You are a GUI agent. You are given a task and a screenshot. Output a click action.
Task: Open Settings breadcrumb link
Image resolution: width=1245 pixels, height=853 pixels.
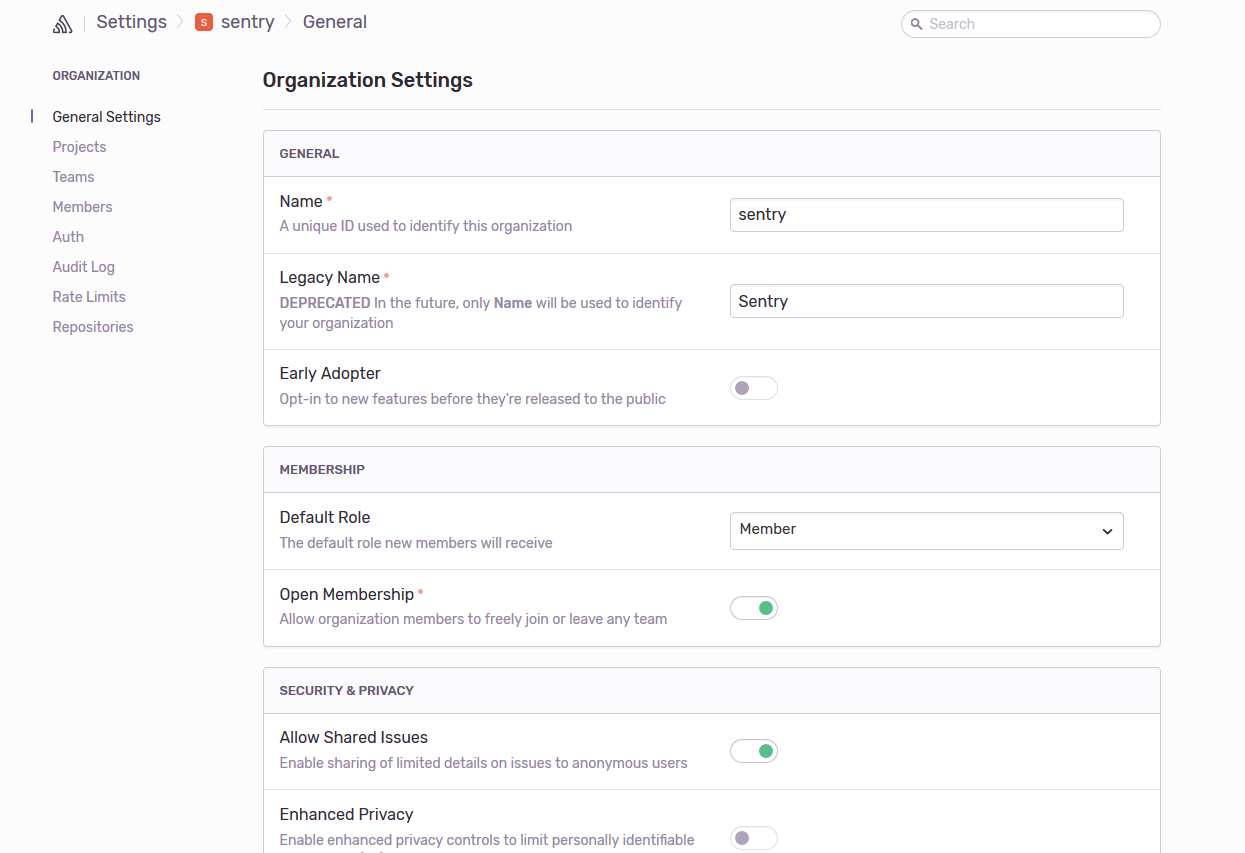click(x=132, y=22)
